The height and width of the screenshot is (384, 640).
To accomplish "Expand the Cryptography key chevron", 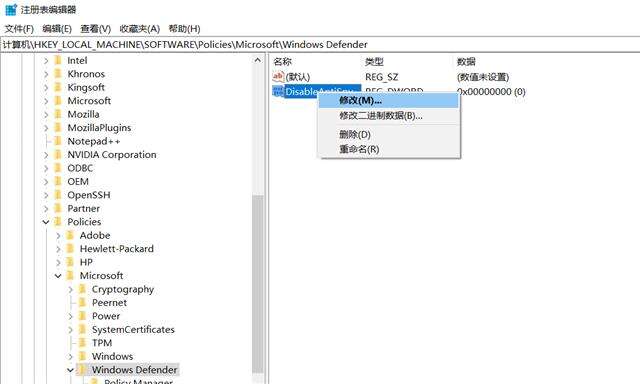I will 71,290.
